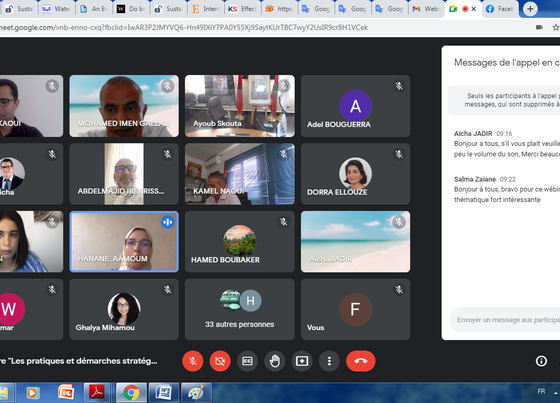This screenshot has width=560, height=403.
Task: Switch to the Facebook browser tab
Action: (x=500, y=9)
